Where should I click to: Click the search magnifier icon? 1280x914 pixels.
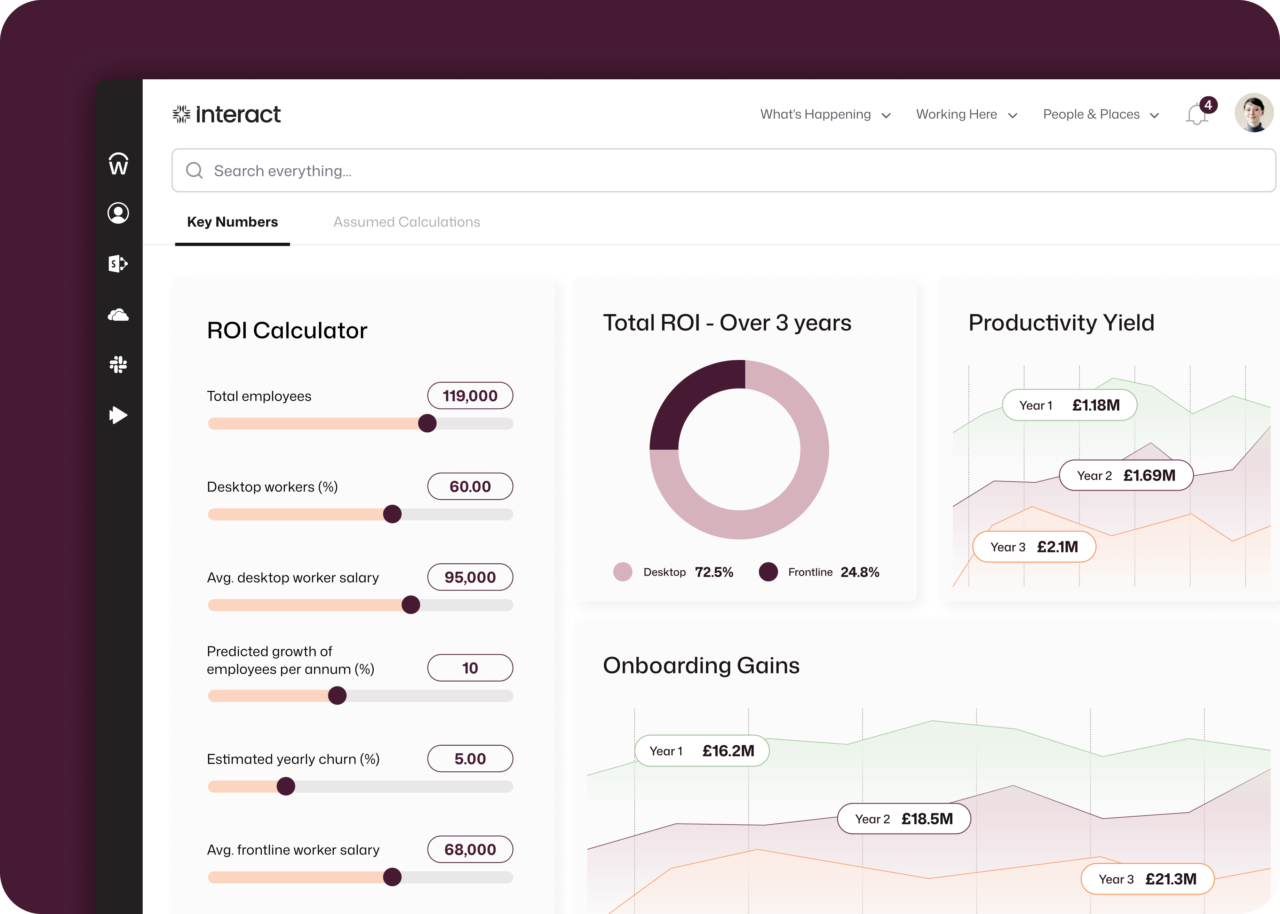click(195, 171)
